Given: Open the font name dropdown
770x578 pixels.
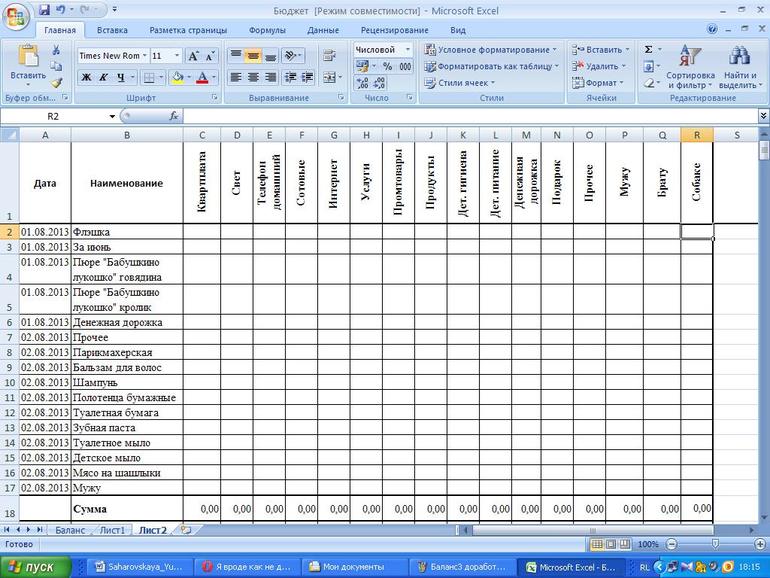Looking at the screenshot, I should (144, 56).
